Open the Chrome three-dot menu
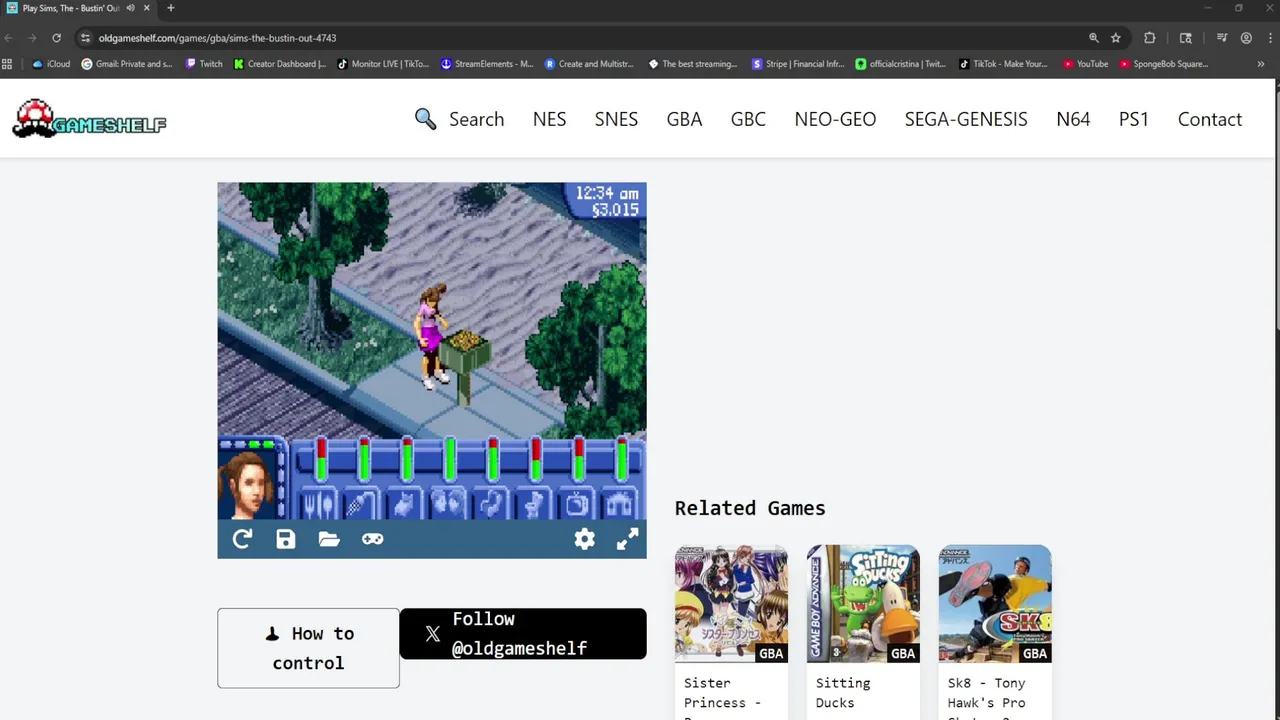 pos(1268,38)
